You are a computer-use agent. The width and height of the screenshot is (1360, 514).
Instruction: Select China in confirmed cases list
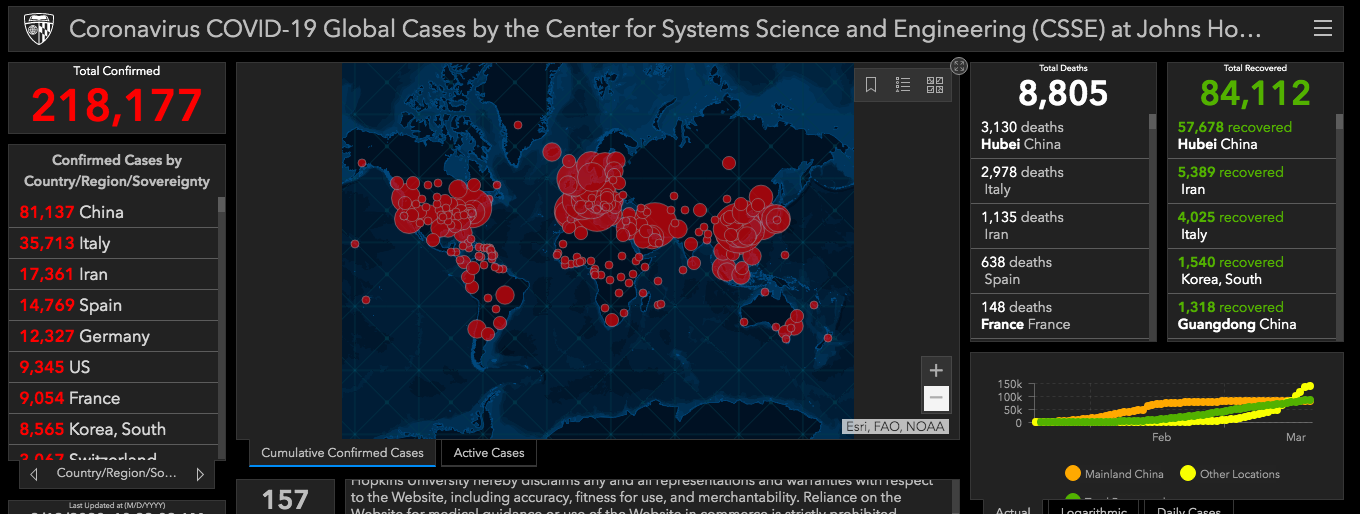[113, 212]
